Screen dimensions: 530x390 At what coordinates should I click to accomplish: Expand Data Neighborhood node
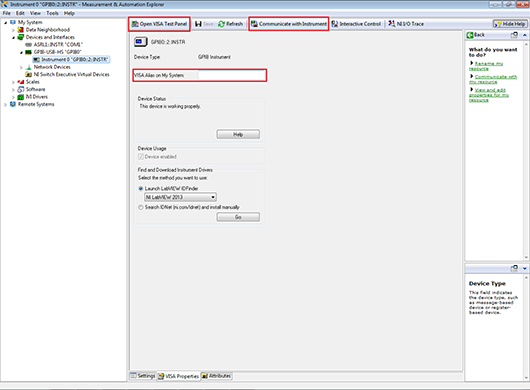(13, 30)
